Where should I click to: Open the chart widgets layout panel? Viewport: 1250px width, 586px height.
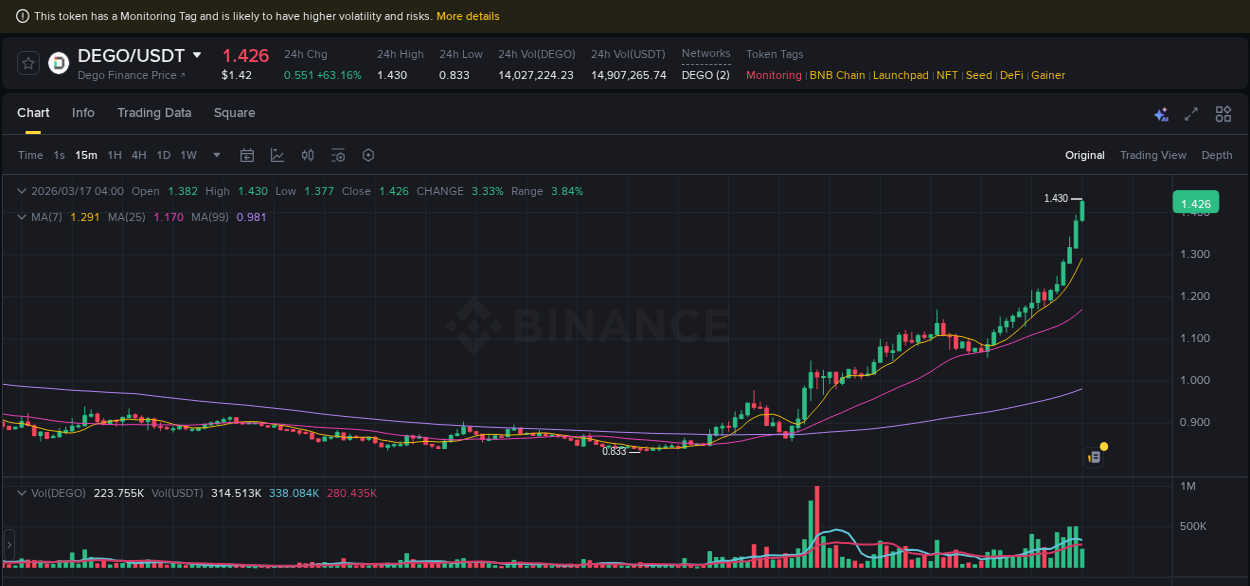1222,114
